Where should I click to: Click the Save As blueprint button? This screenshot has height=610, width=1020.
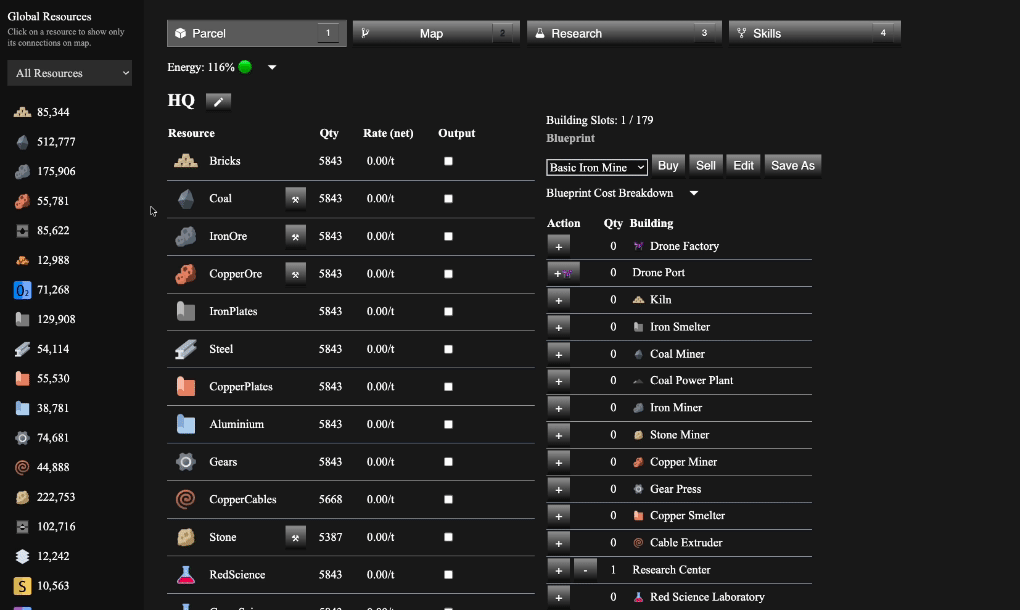click(792, 165)
